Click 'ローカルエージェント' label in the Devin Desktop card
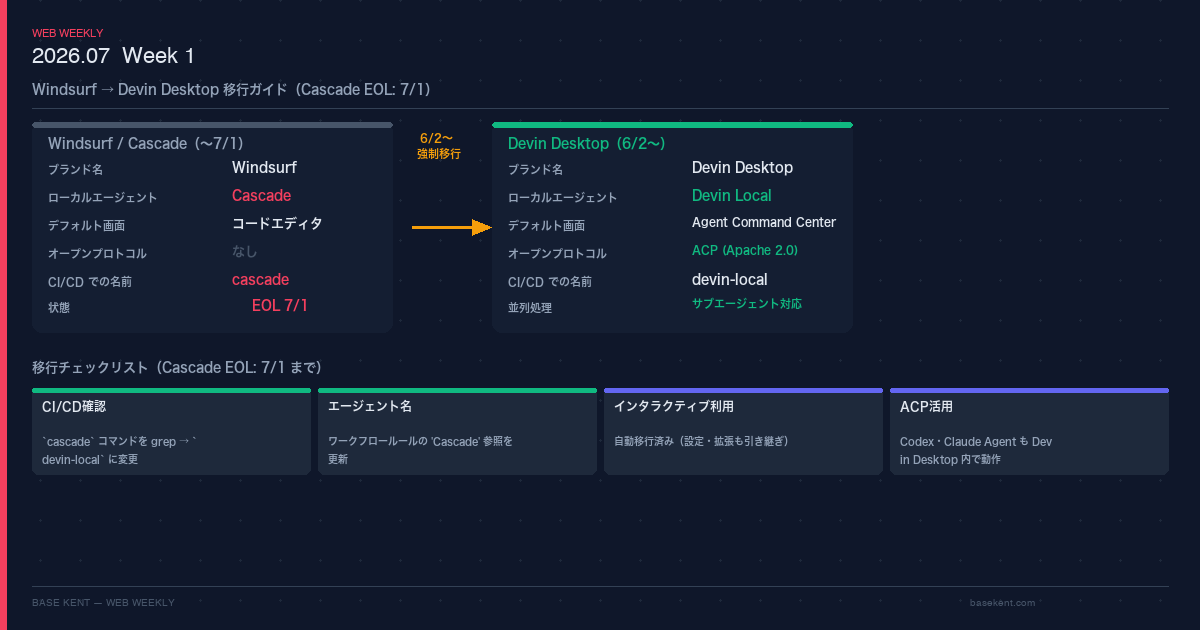Image resolution: width=1200 pixels, height=630 pixels. pos(562,198)
